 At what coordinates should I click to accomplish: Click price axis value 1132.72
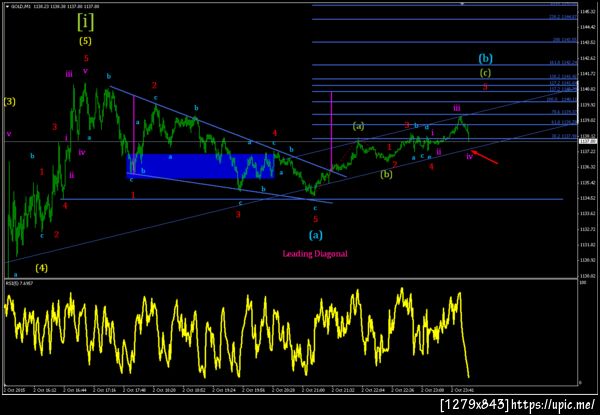point(587,229)
